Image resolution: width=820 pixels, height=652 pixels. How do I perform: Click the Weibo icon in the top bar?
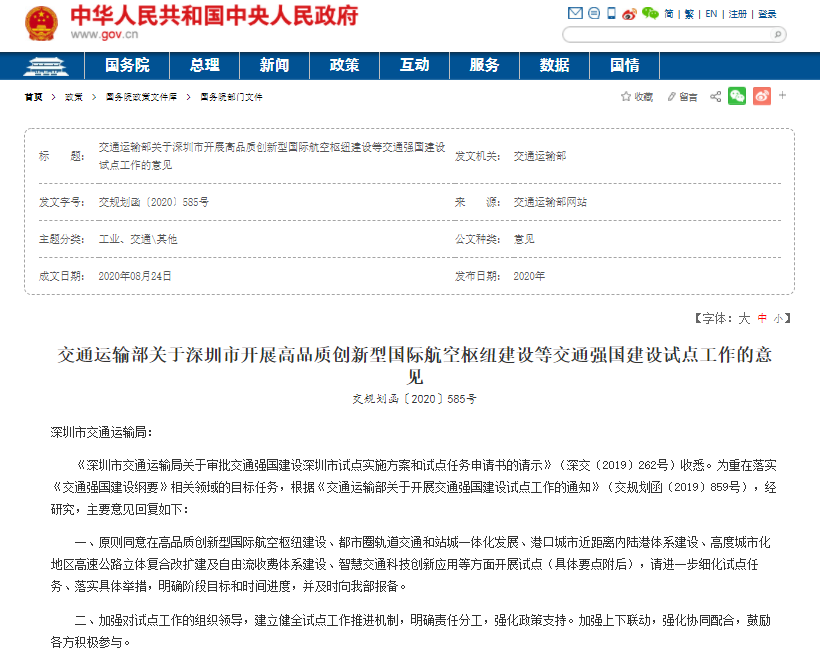point(629,13)
